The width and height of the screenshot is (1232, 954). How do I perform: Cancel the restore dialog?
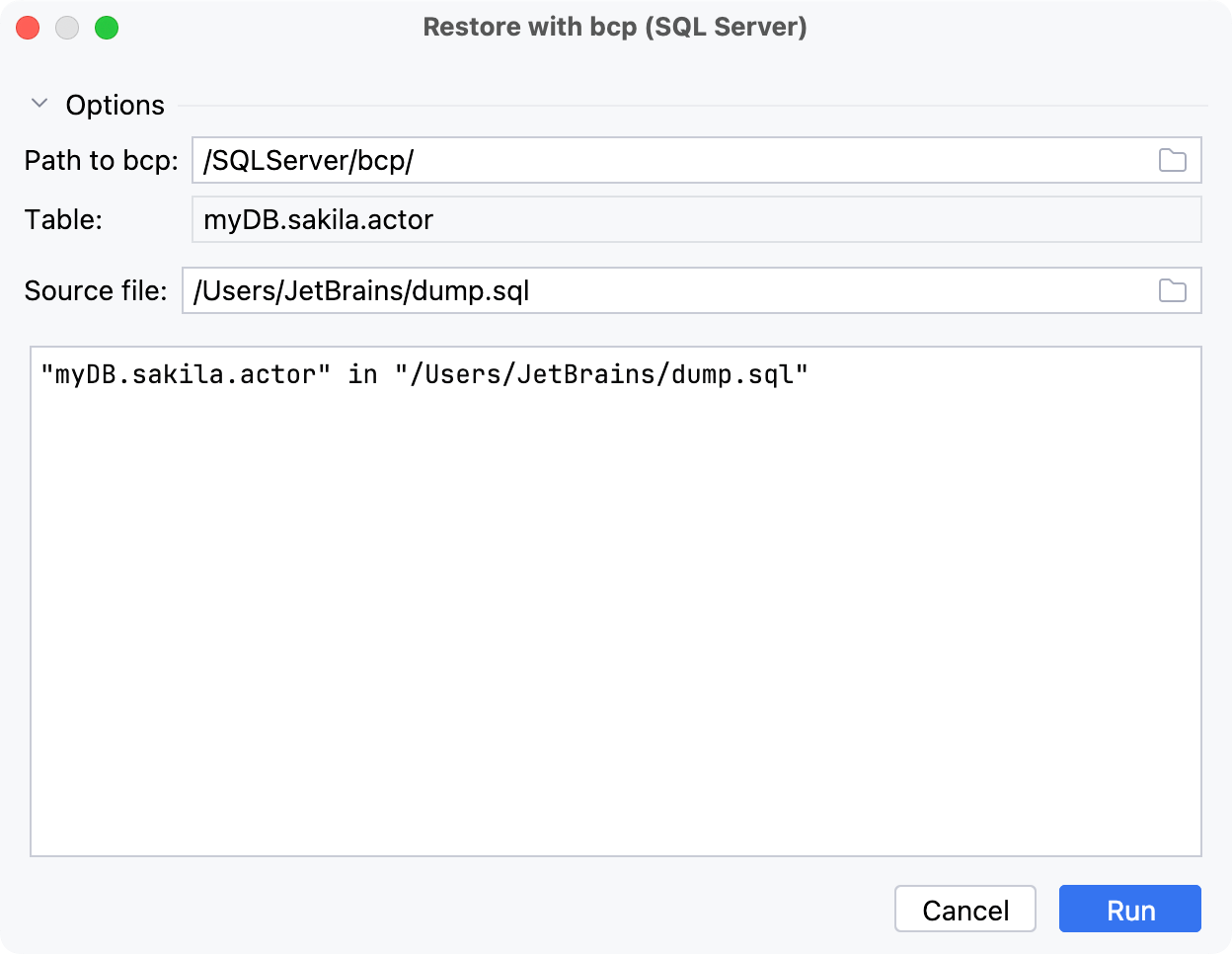click(x=964, y=909)
